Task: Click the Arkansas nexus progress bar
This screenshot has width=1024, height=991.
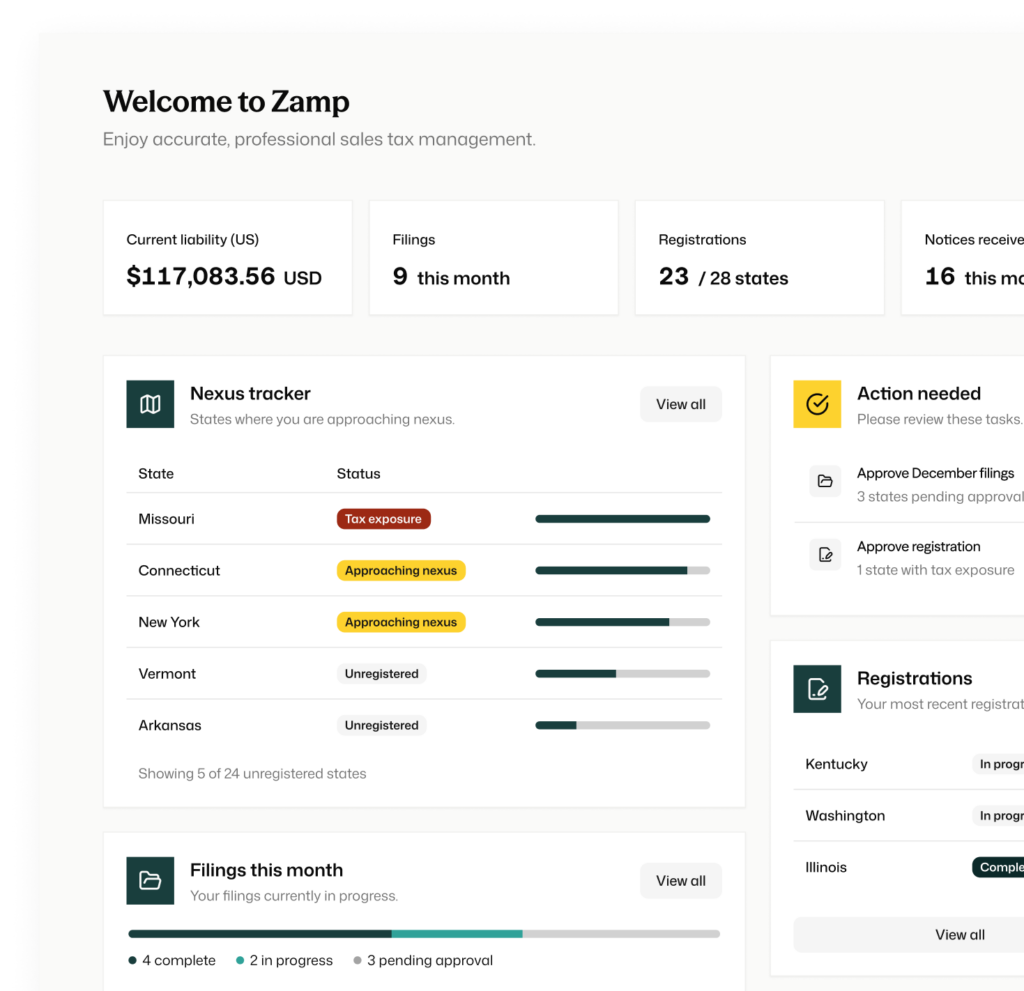Action: pos(622,725)
